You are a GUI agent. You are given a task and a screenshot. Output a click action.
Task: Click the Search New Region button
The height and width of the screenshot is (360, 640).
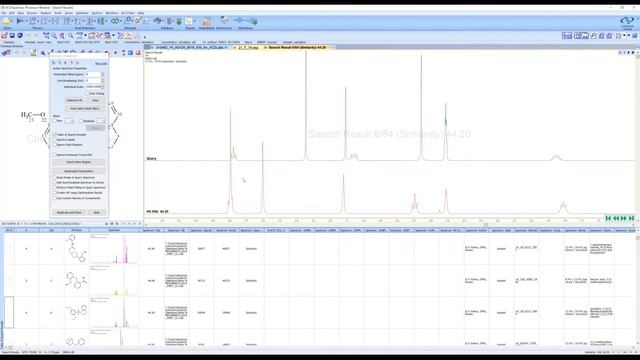78,162
